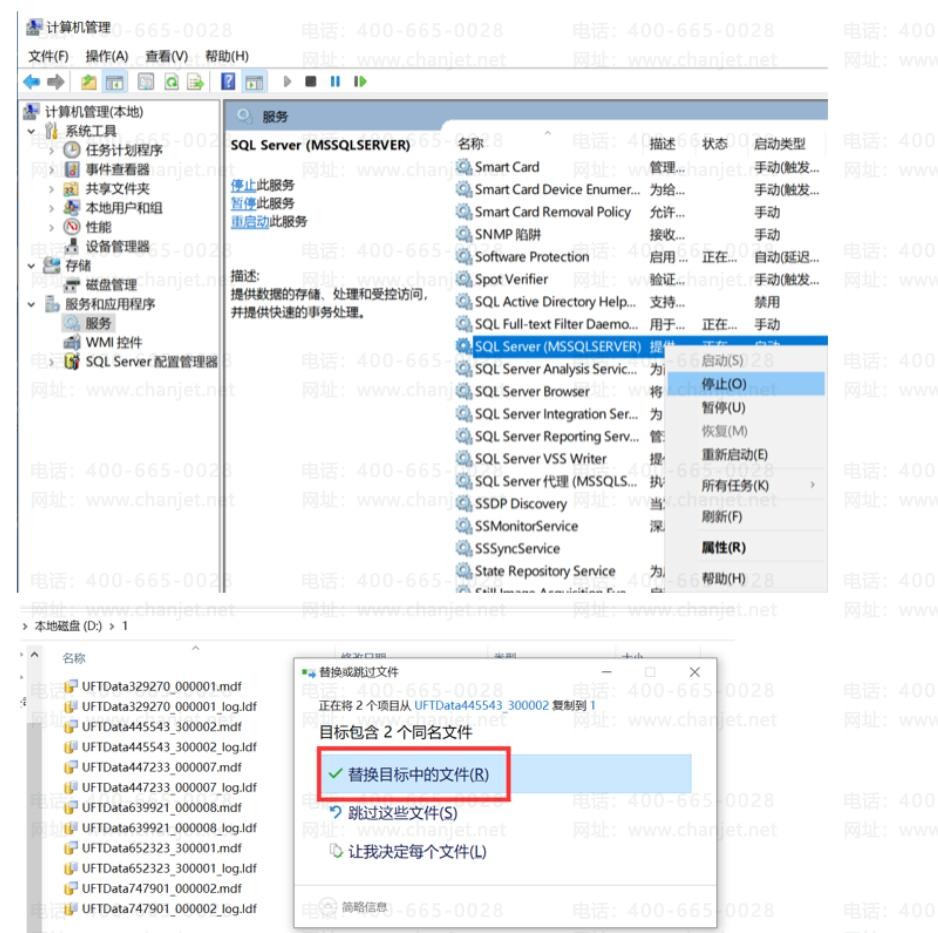Viewport: 938px width, 933px height.
Task: Choose 停止(O) in the context menu
Action: (x=746, y=383)
